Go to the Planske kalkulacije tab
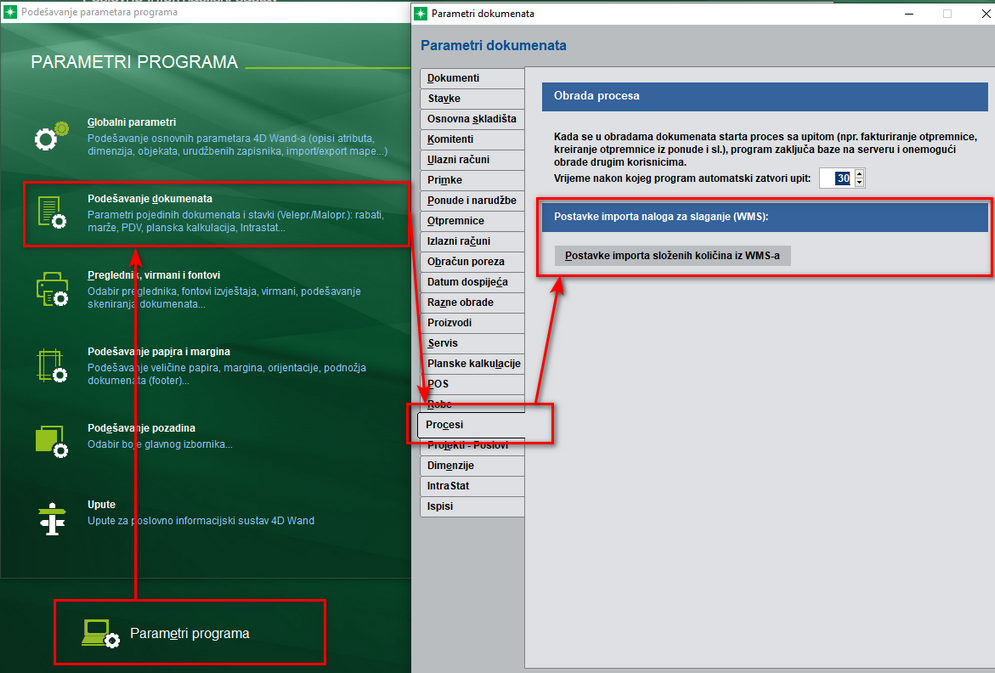The width and height of the screenshot is (995, 673). point(472,364)
